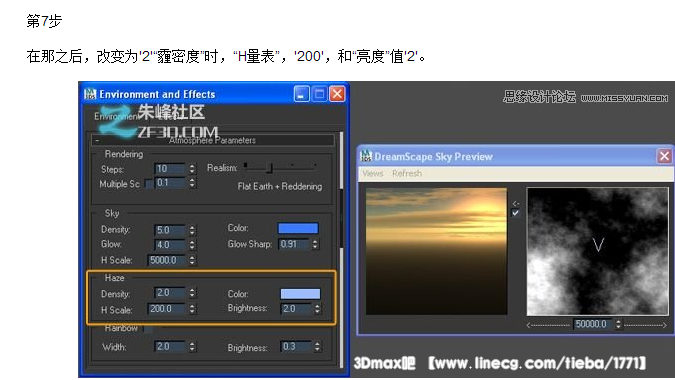Click the 50000.0 value field

point(593,324)
